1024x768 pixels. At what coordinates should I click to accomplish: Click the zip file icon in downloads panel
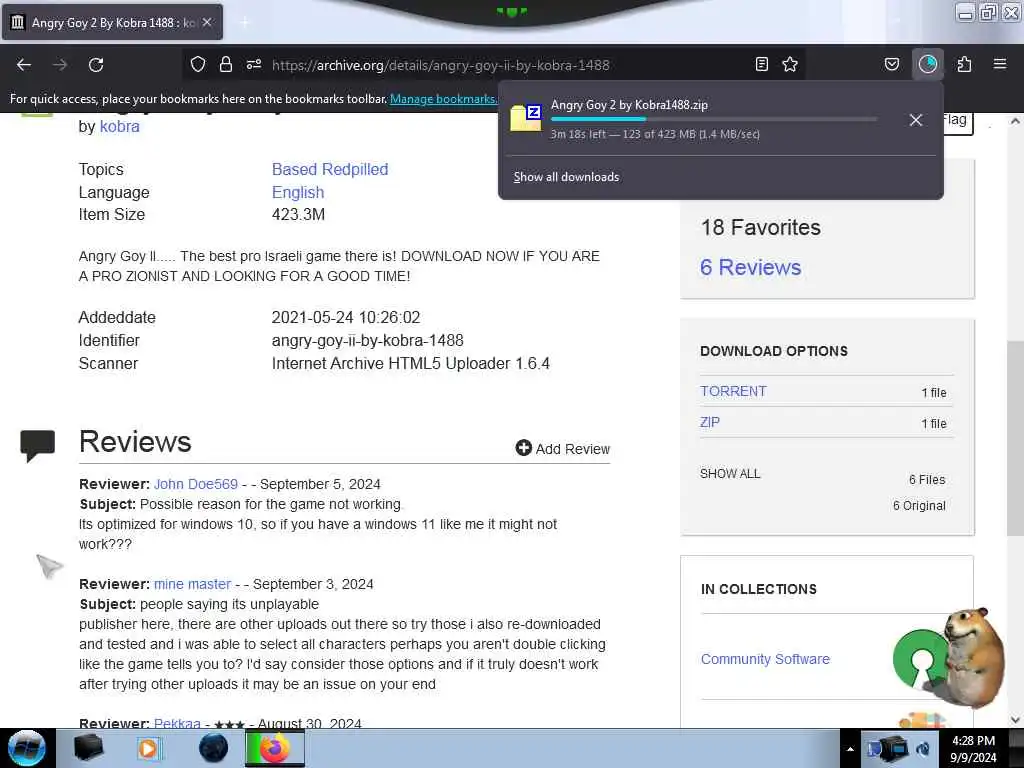coord(526,118)
